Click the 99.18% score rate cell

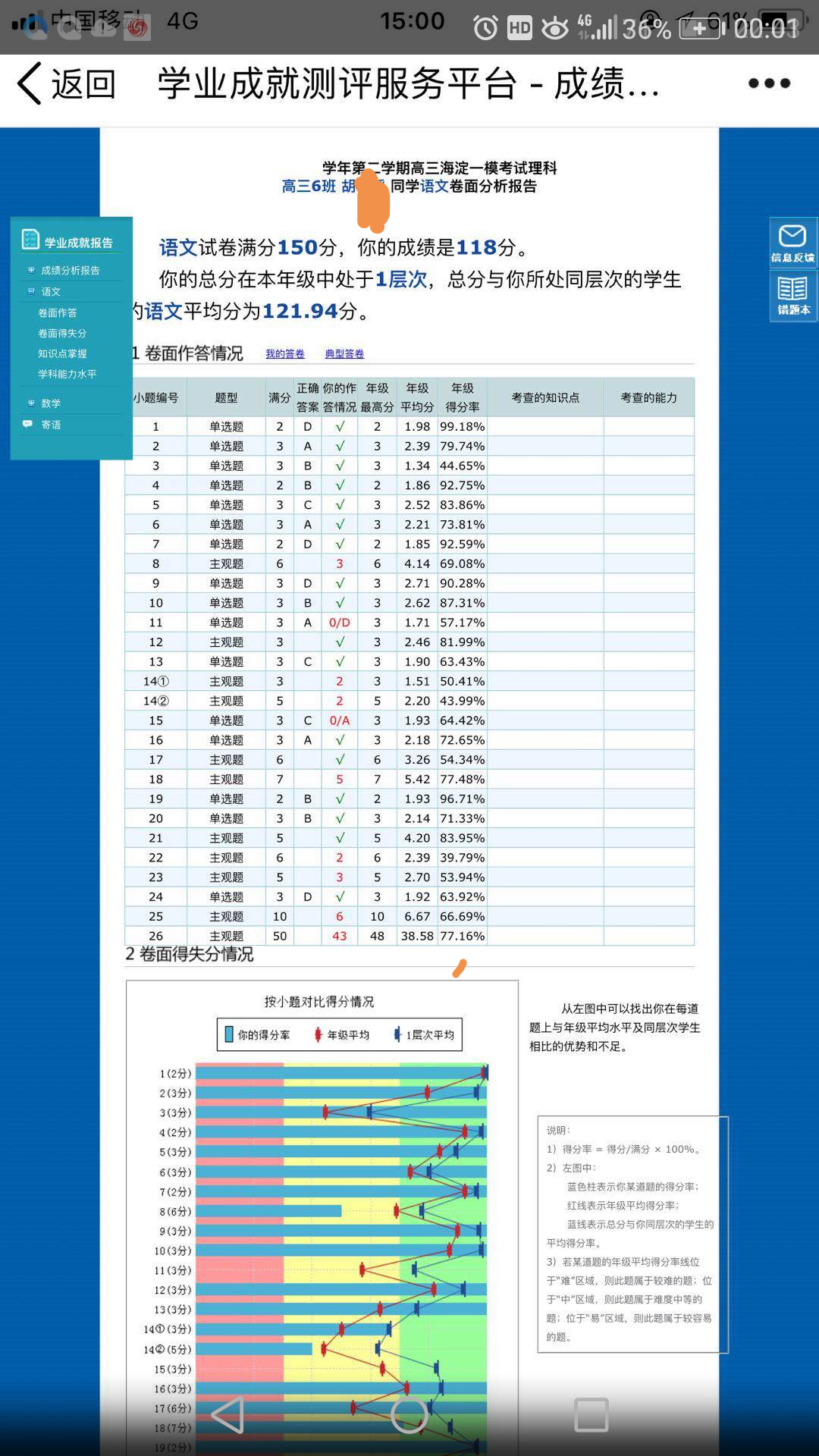[463, 427]
